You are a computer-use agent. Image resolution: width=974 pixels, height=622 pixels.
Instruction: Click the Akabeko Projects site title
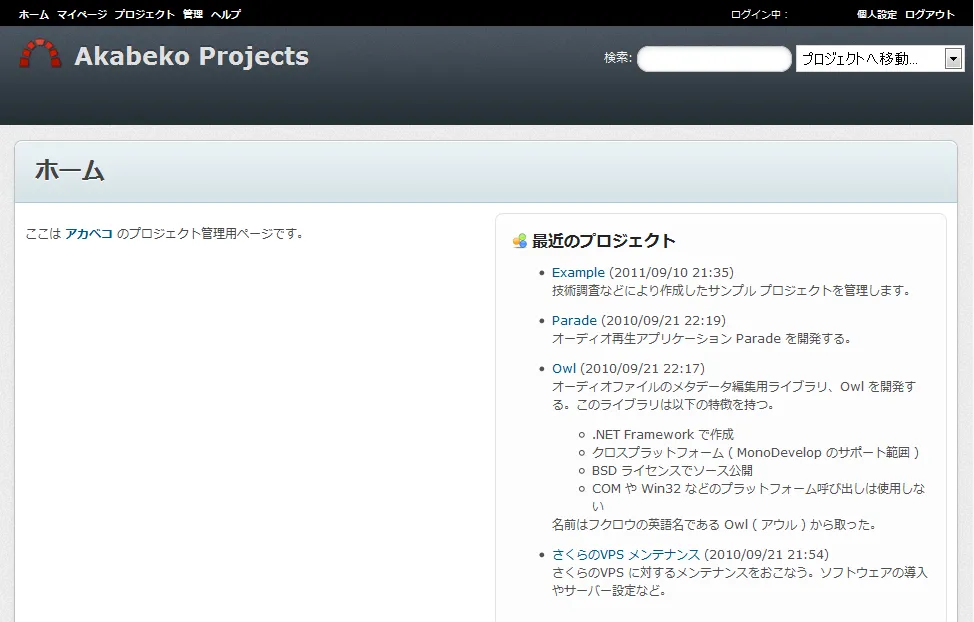coord(191,56)
